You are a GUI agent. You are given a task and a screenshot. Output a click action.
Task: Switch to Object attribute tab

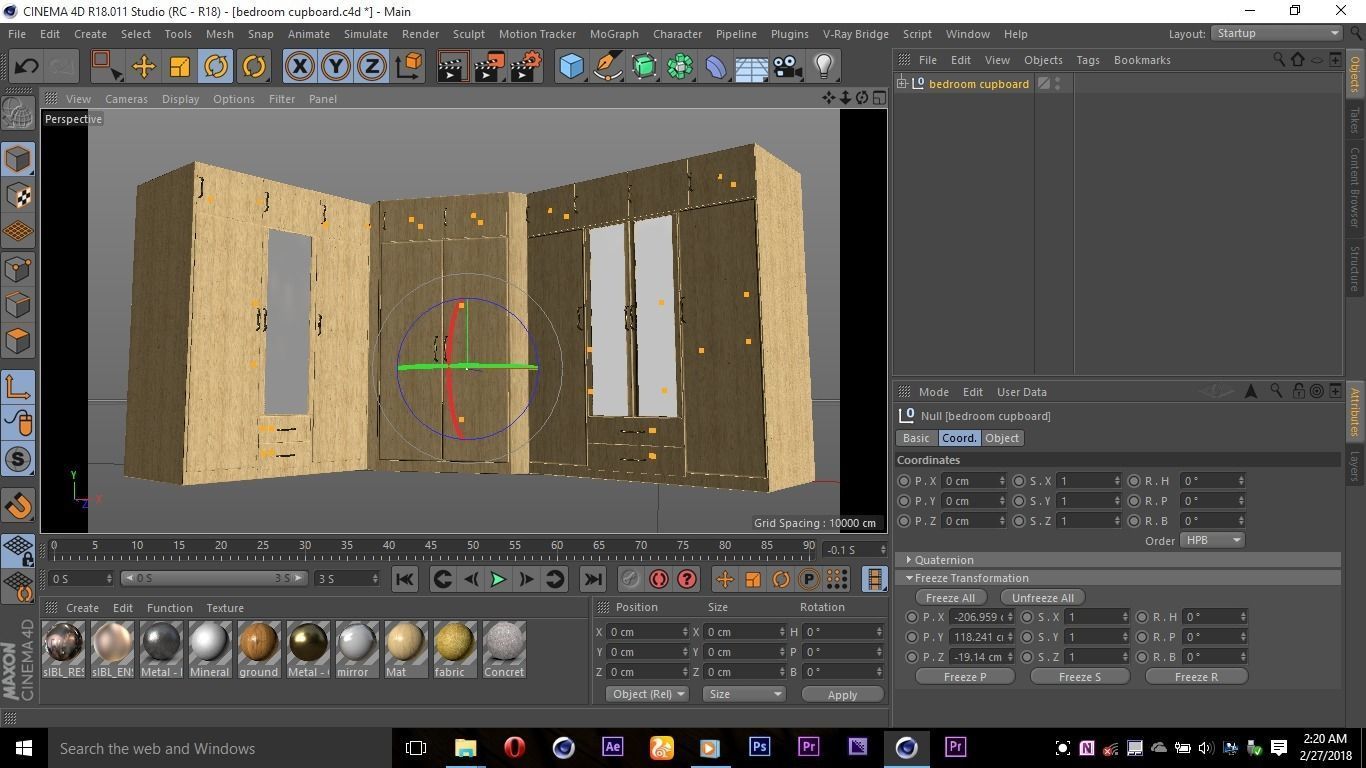click(1002, 438)
